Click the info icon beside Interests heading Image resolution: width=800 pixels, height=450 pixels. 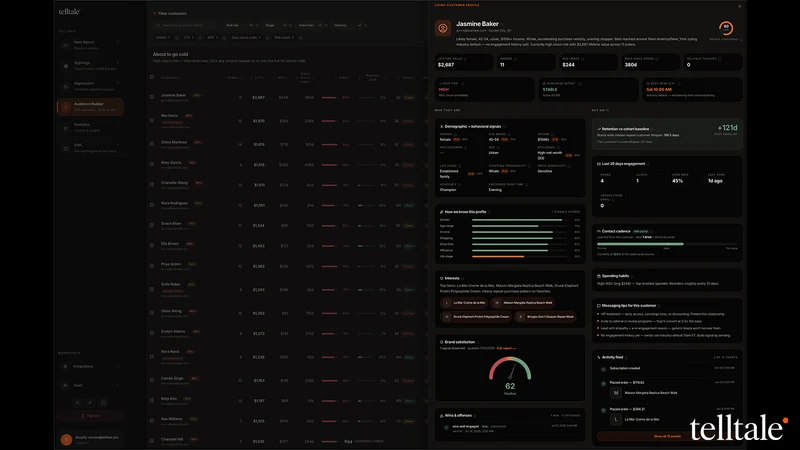[x=462, y=278]
